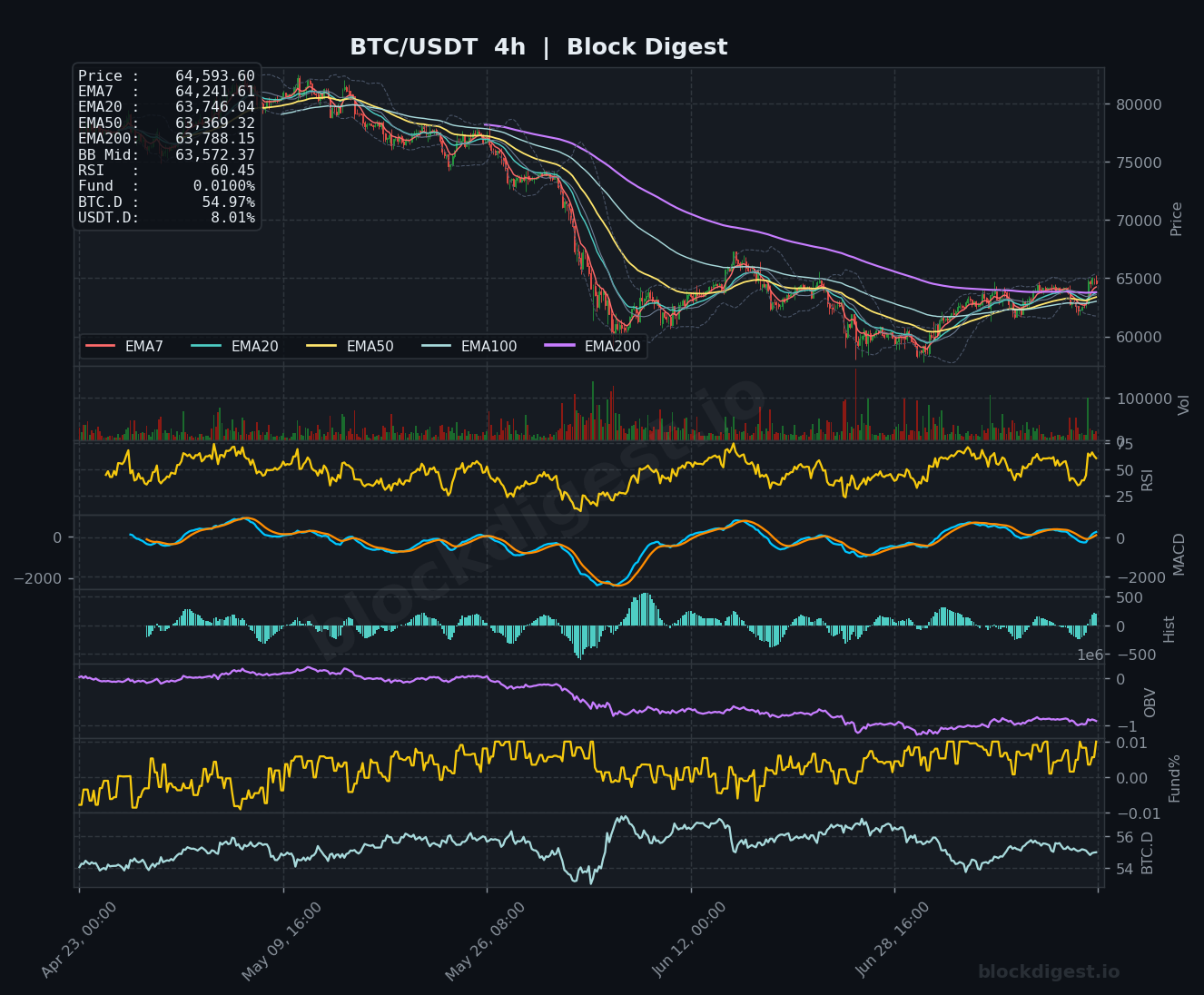This screenshot has width=1204, height=995.
Task: Select the EMA7 value 64,241.61
Action: (215, 92)
